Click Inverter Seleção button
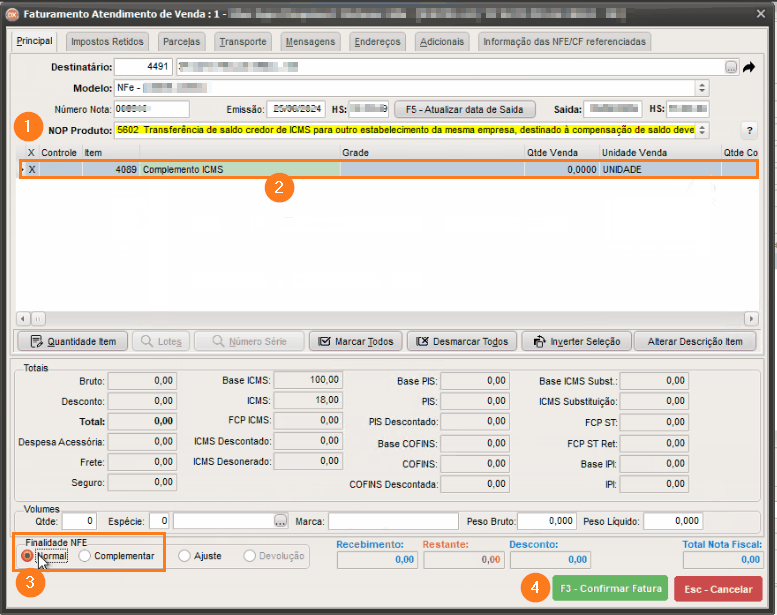 [x=577, y=341]
